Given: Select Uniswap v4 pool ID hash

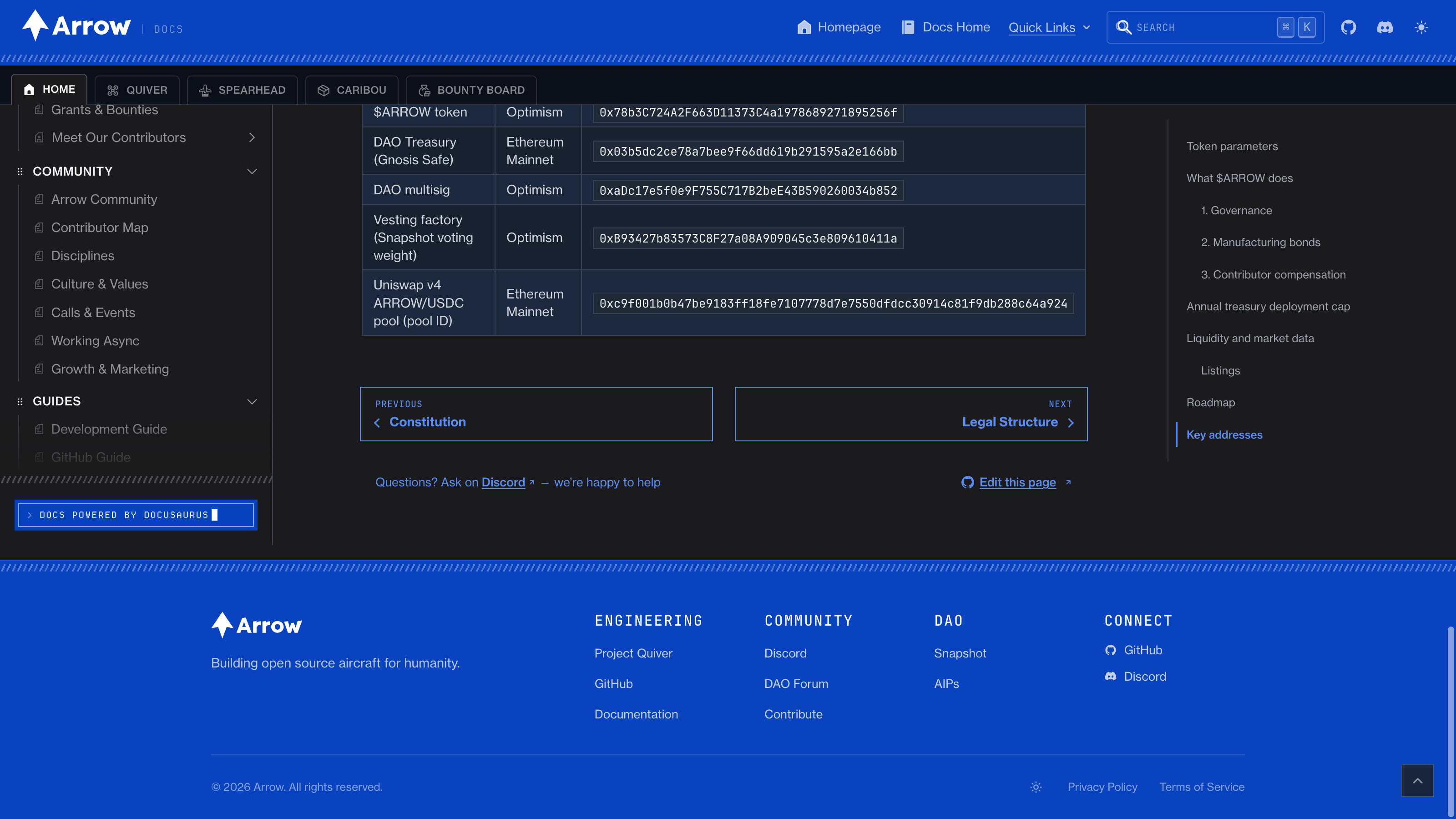Looking at the screenshot, I should pos(833,303).
